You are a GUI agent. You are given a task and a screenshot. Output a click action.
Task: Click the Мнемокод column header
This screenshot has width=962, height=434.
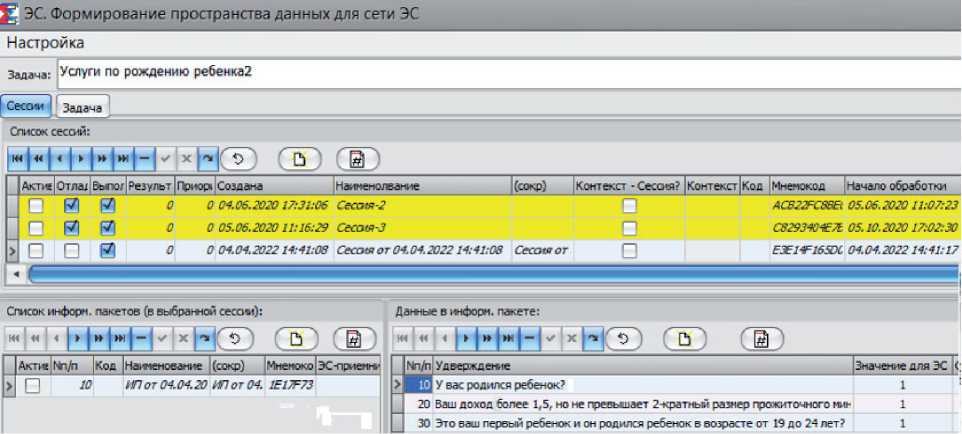[807, 185]
